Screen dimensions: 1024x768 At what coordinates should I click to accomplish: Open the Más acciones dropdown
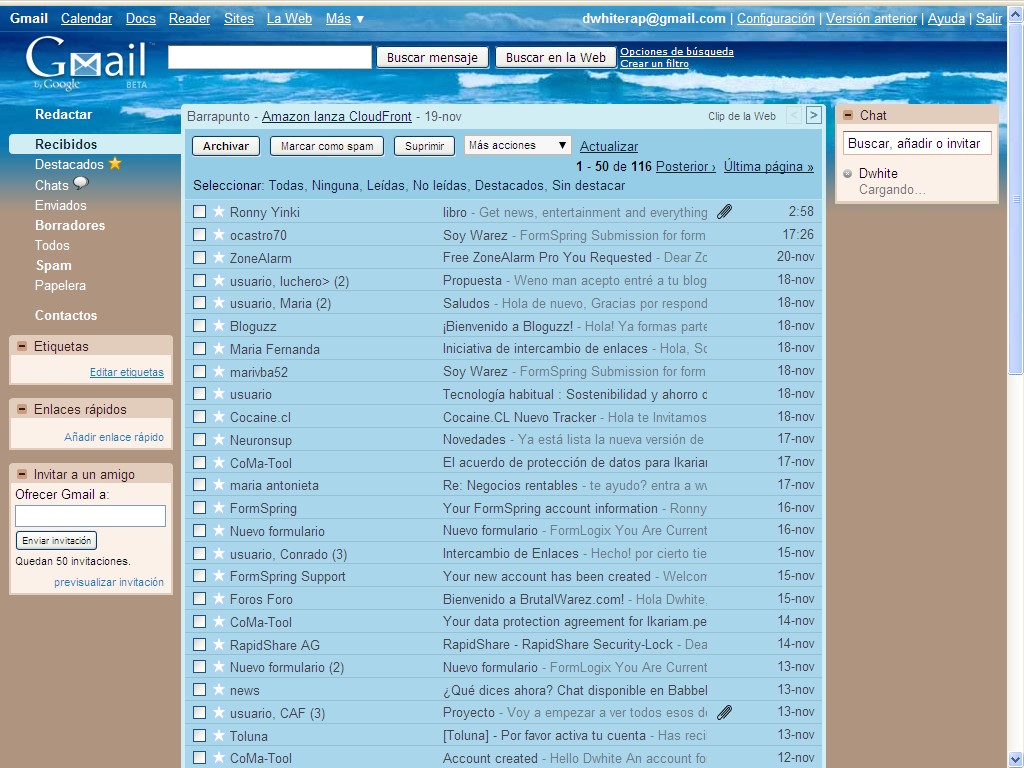coord(517,145)
